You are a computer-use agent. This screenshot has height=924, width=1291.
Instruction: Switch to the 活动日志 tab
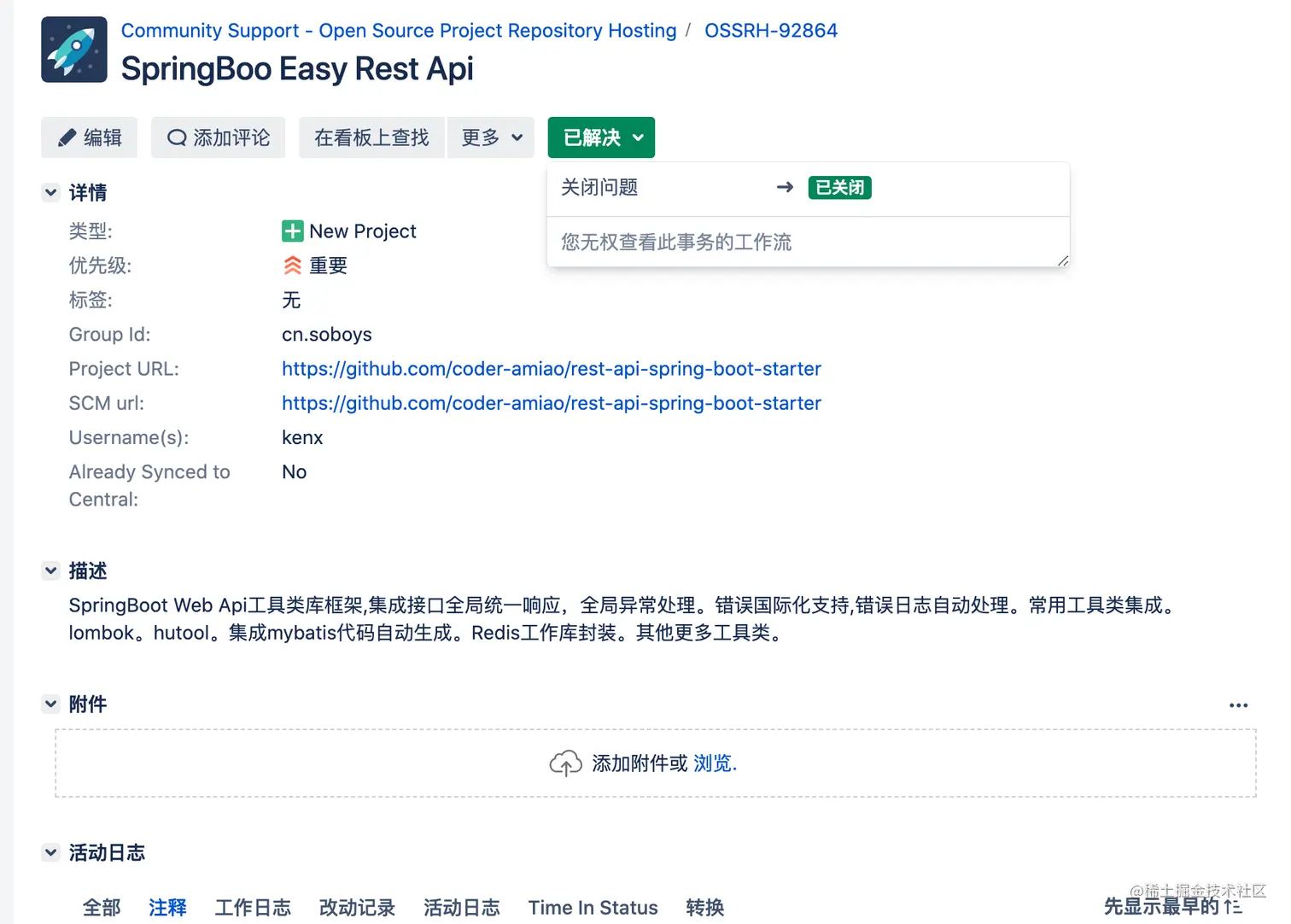point(462,907)
